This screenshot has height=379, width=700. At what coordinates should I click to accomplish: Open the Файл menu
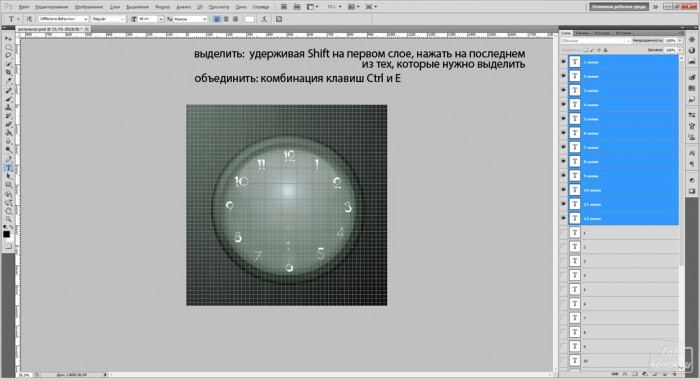tap(24, 7)
